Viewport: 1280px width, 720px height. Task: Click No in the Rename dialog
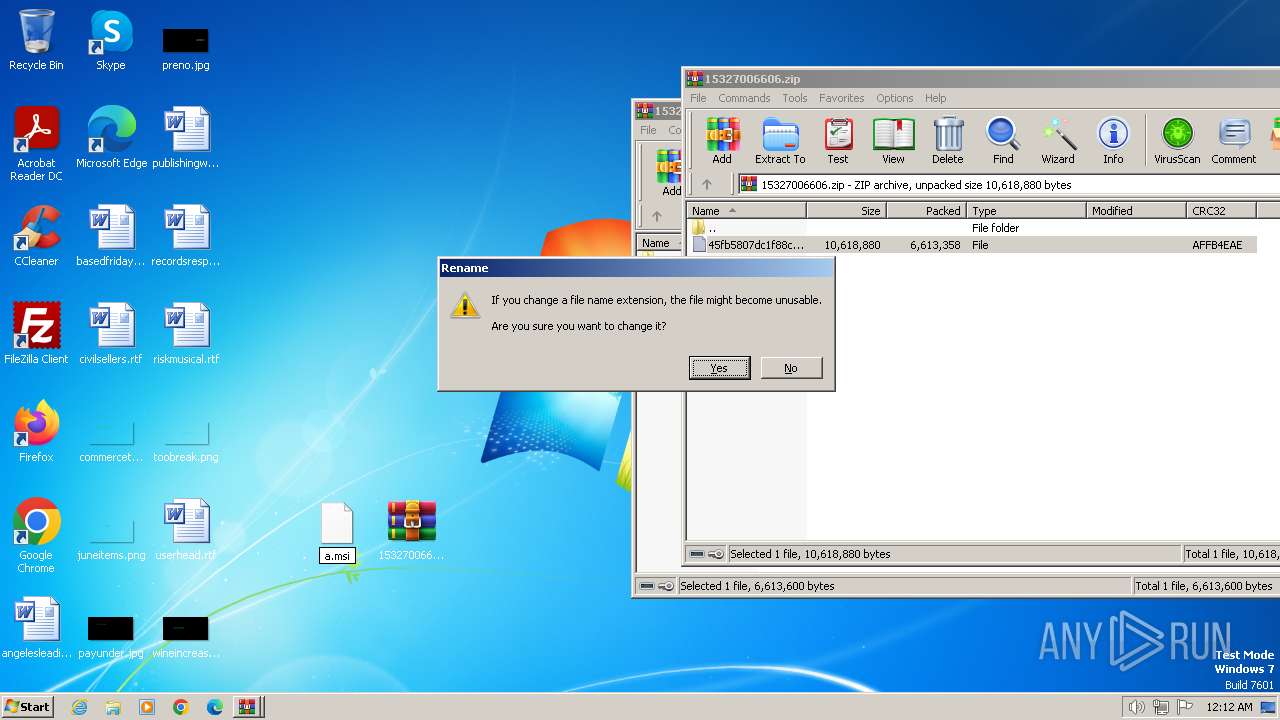[791, 368]
